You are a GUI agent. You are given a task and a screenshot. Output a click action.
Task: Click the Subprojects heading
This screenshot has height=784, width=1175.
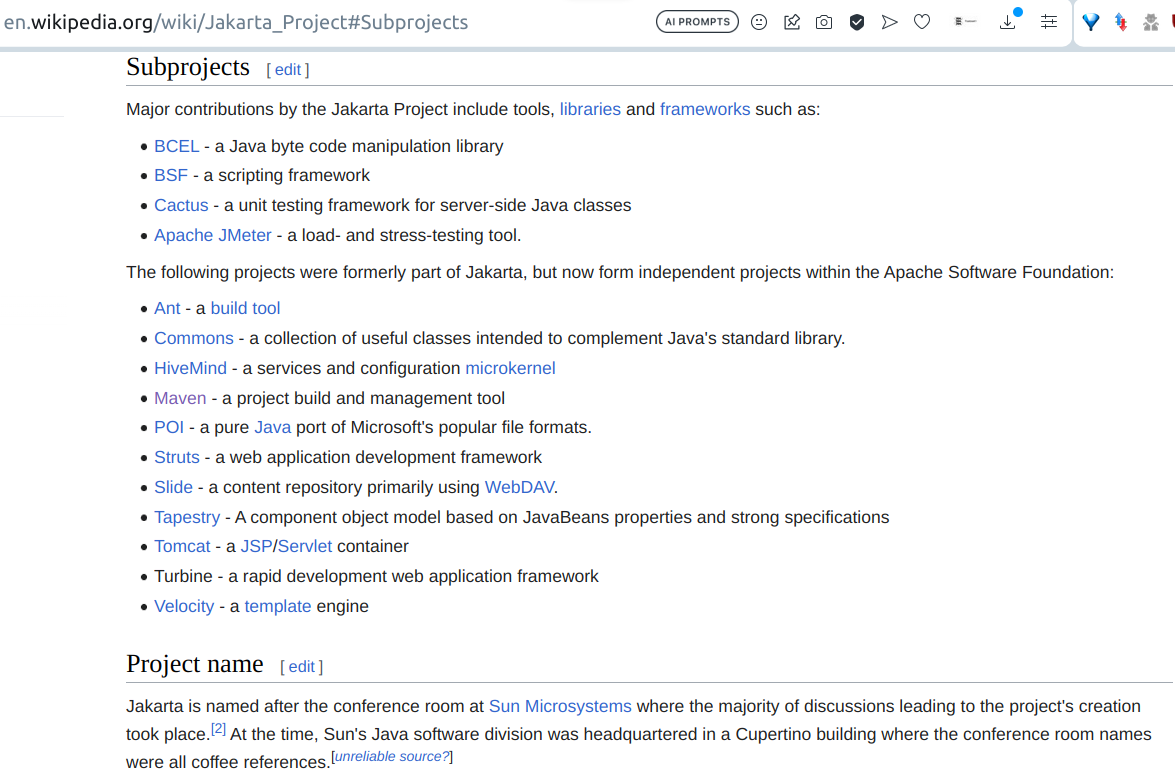pyautogui.click(x=188, y=67)
